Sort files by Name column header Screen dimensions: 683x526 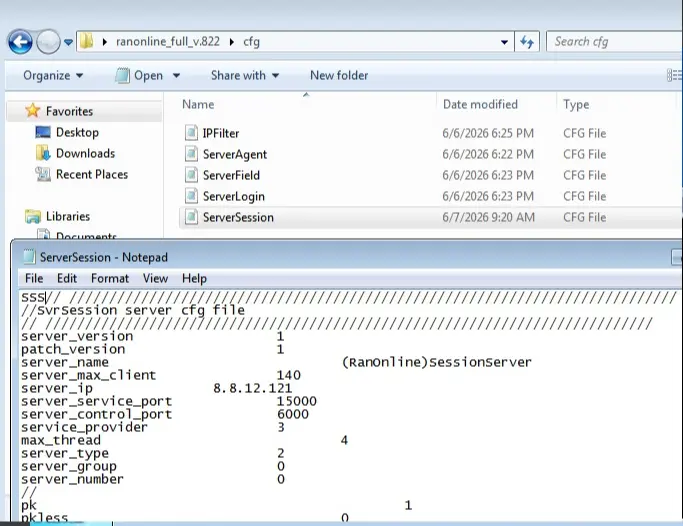point(198,105)
